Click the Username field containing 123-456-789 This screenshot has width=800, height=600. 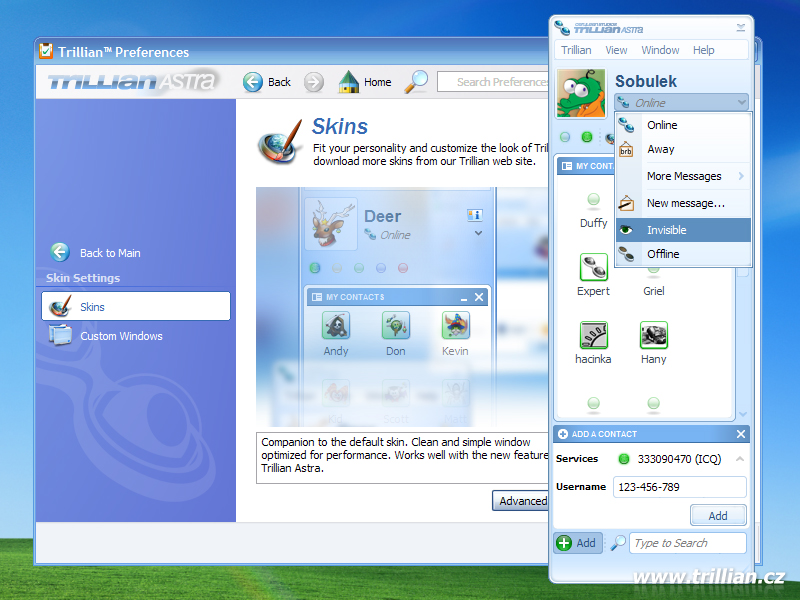pos(680,487)
